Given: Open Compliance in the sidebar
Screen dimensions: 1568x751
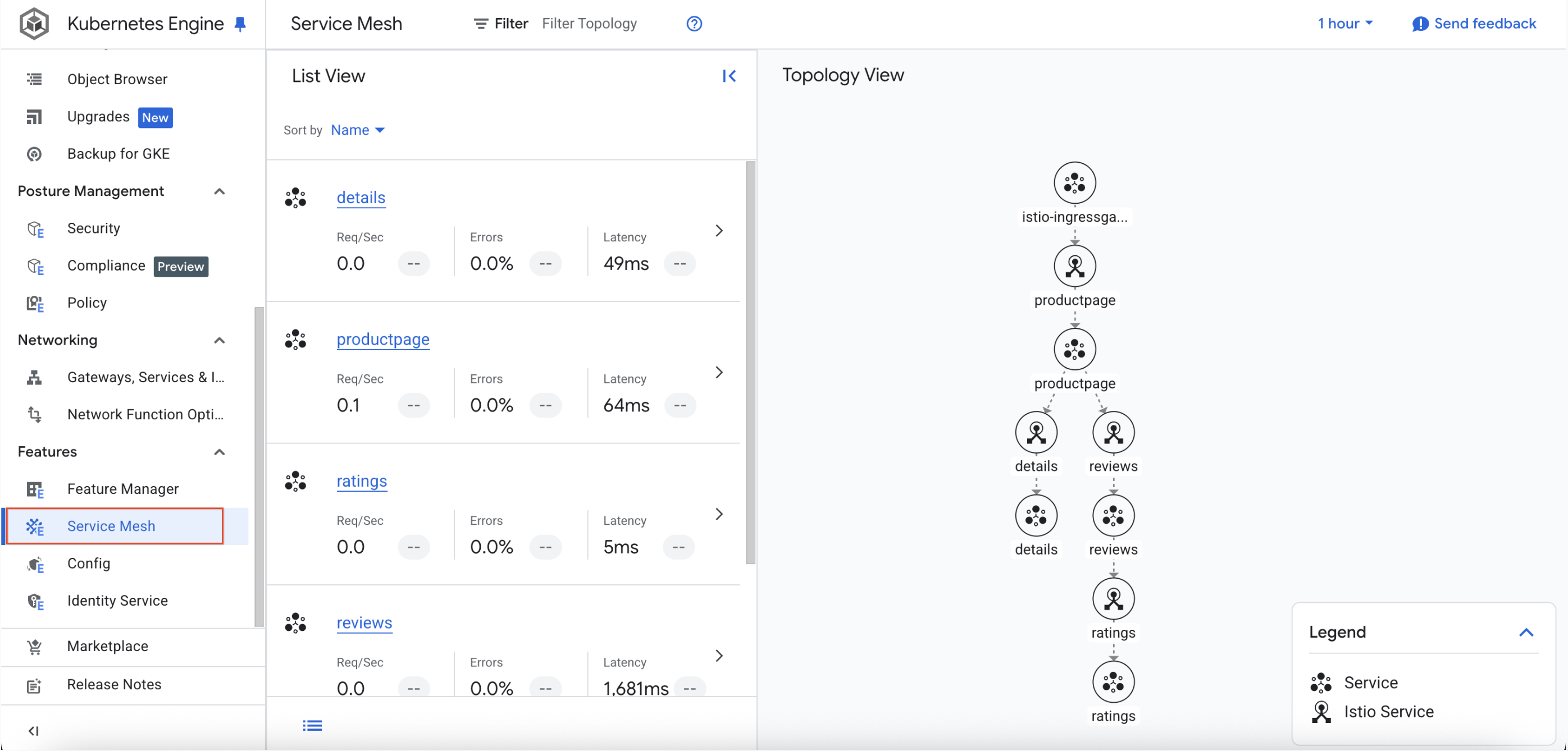Looking at the screenshot, I should (106, 266).
